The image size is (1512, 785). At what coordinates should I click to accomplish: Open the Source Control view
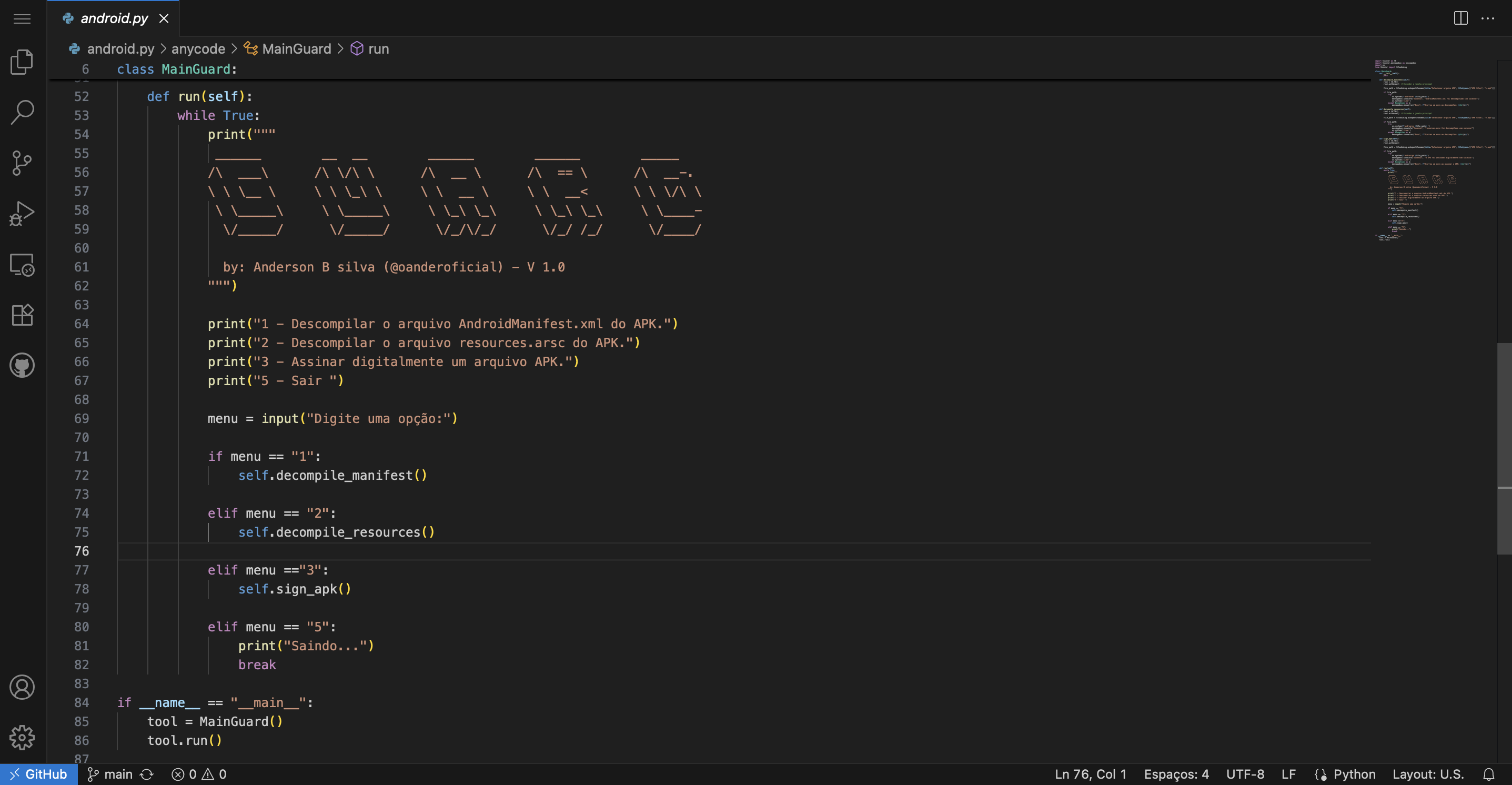(22, 163)
